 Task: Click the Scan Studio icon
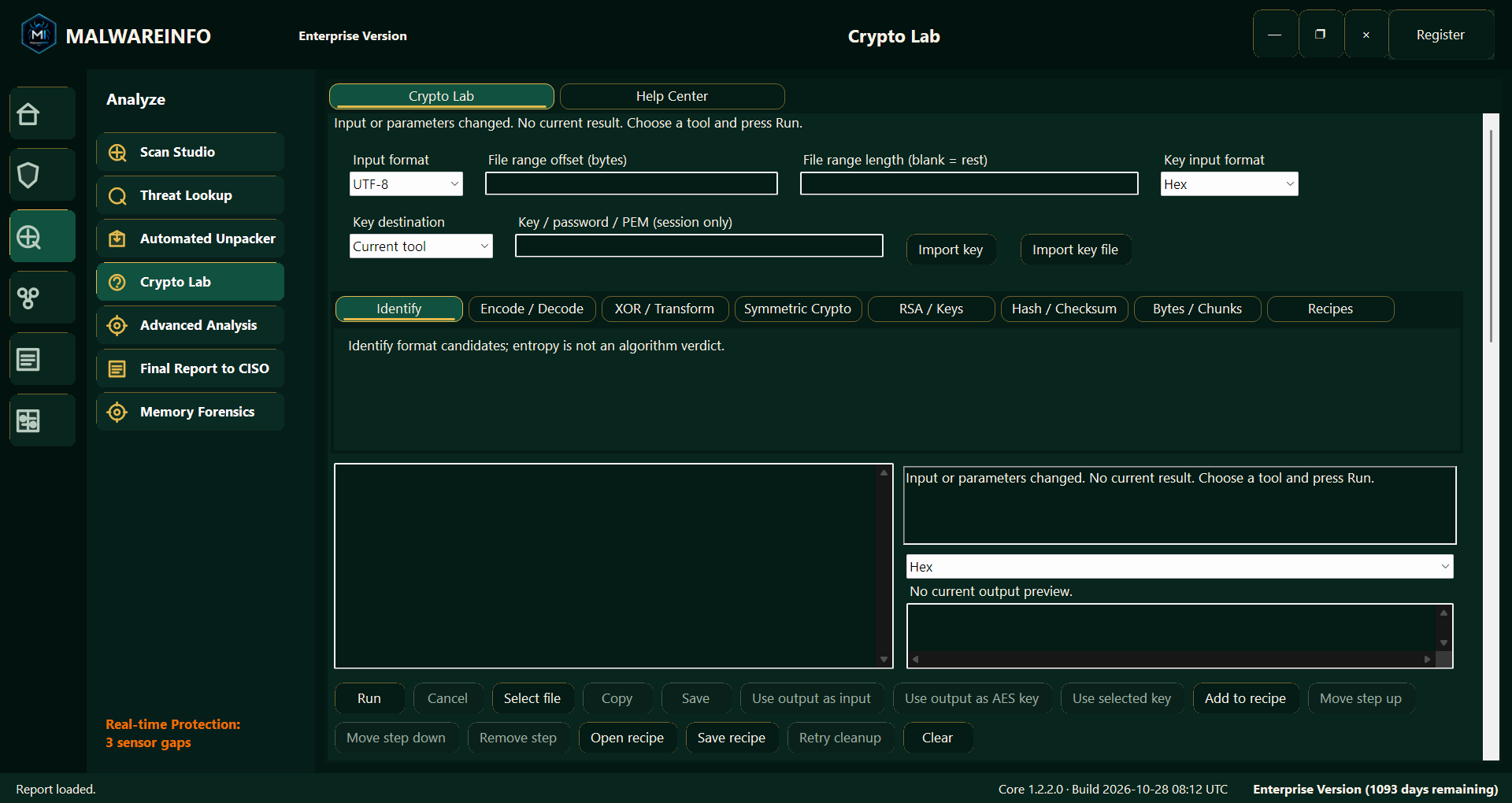[x=117, y=153]
